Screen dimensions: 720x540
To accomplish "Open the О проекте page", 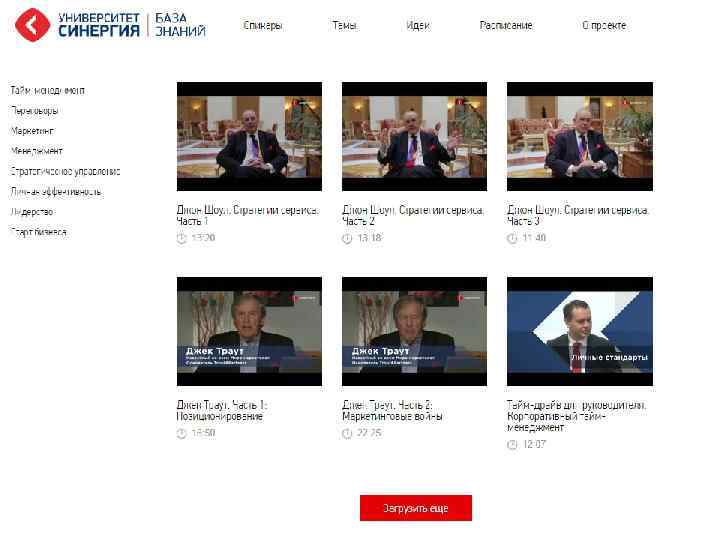I will click(x=604, y=25).
